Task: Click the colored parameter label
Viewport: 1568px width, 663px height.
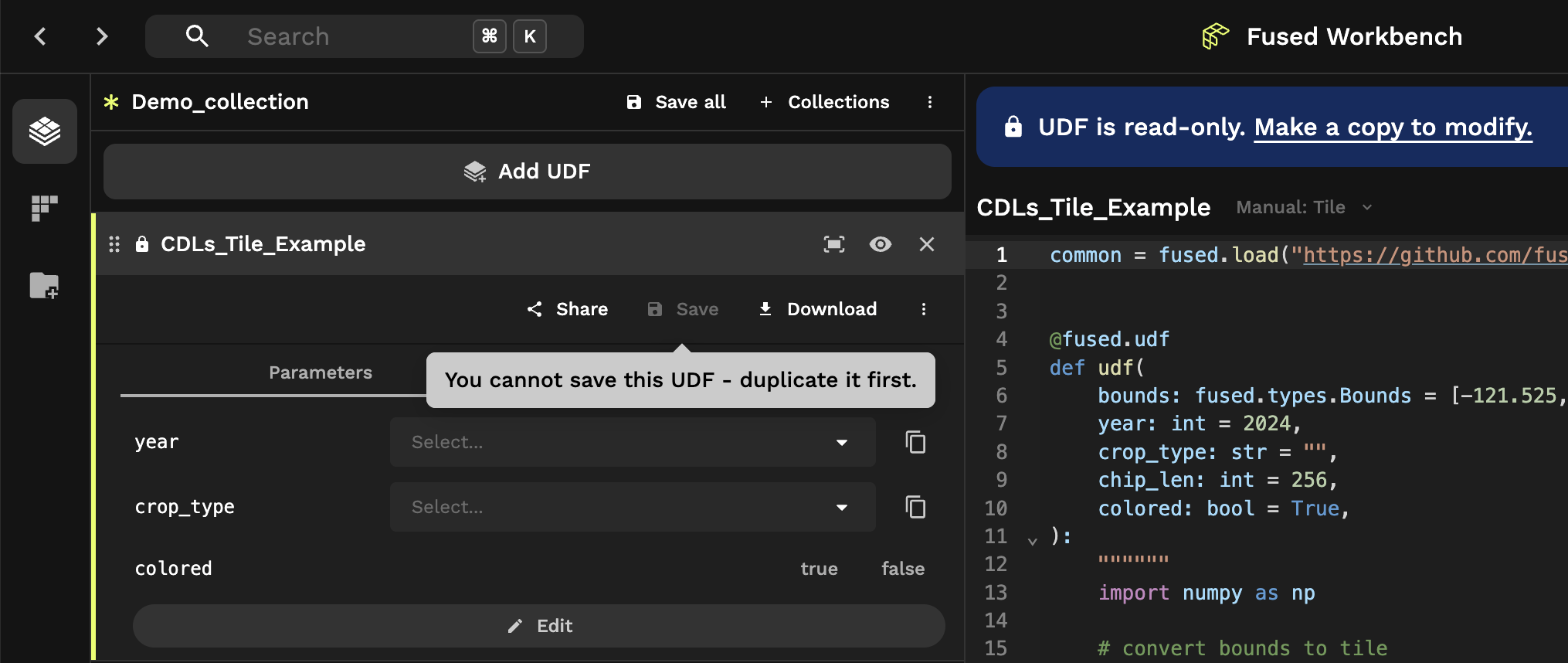Action: click(x=173, y=569)
